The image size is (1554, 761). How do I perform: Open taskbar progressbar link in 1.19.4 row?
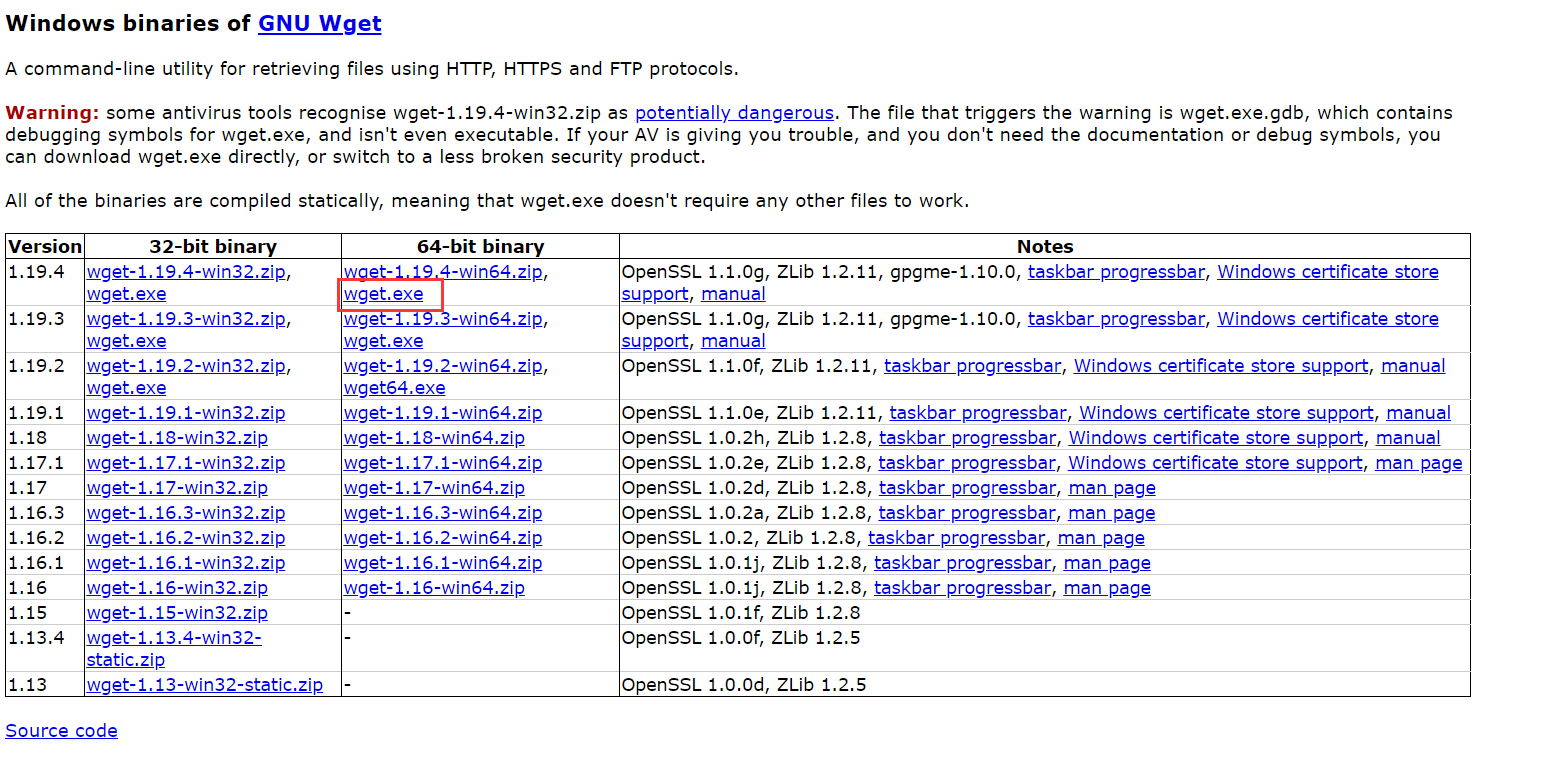[1116, 272]
